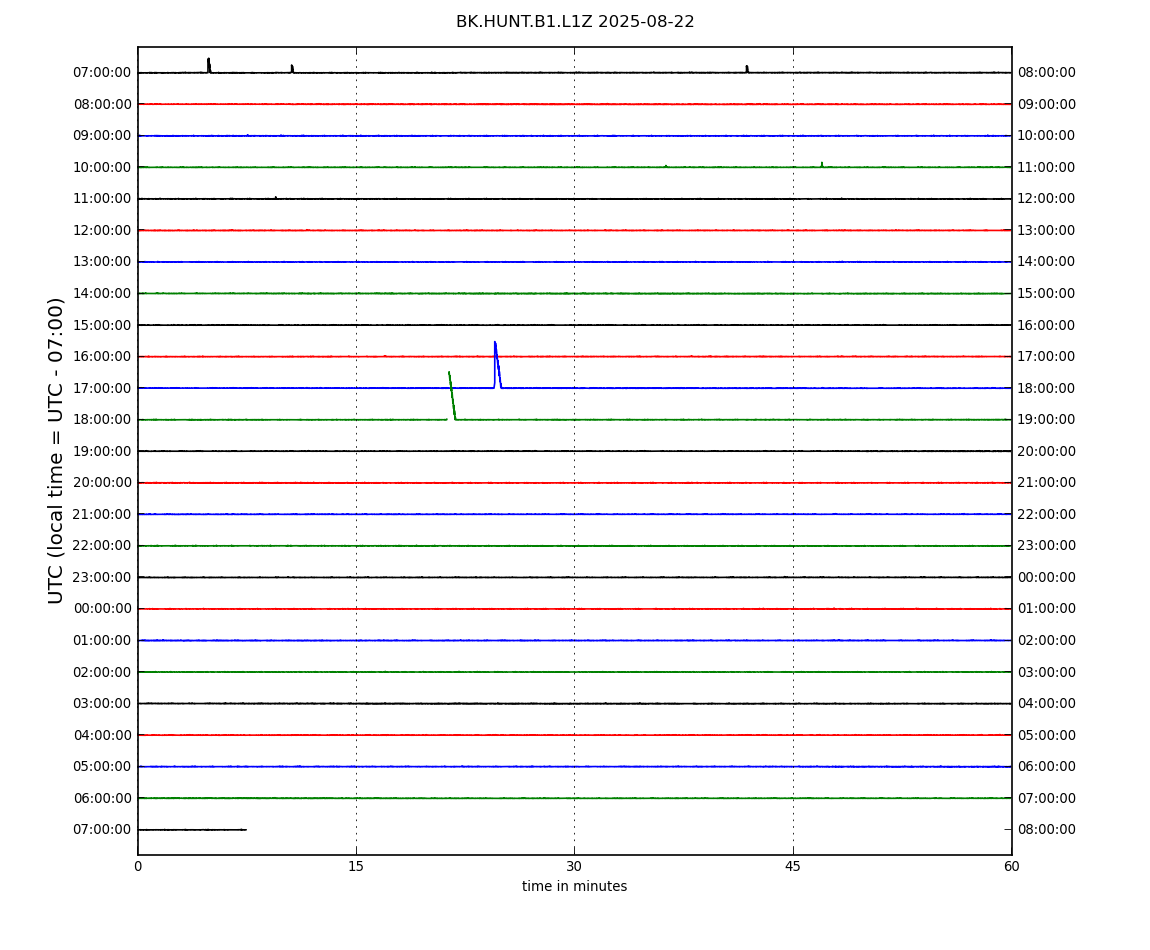The height and width of the screenshot is (950, 1150).
Task: Click the left-axis start time label 18:00:00
Action: click(102, 420)
